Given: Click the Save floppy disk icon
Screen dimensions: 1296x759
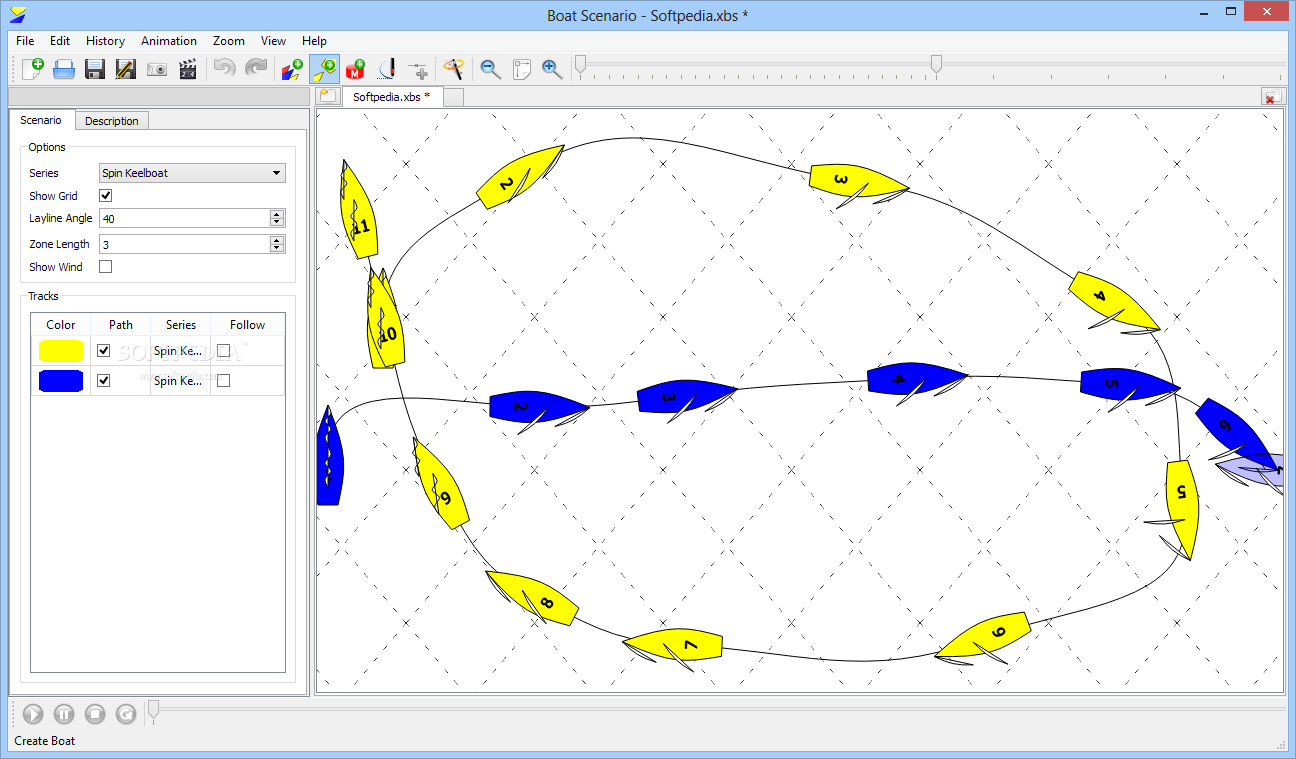Looking at the screenshot, I should click(95, 69).
